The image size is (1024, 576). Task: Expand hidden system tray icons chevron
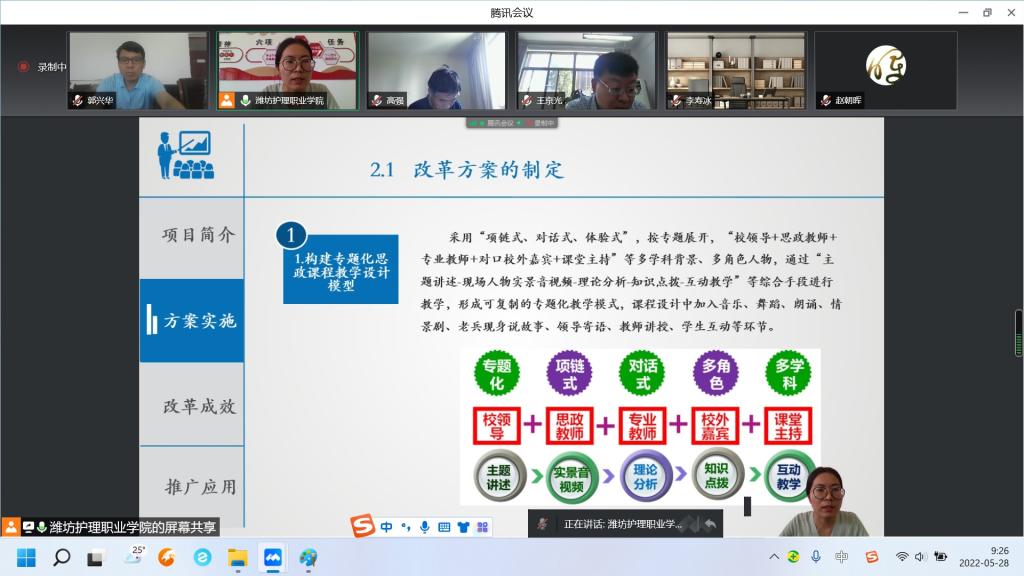774,557
